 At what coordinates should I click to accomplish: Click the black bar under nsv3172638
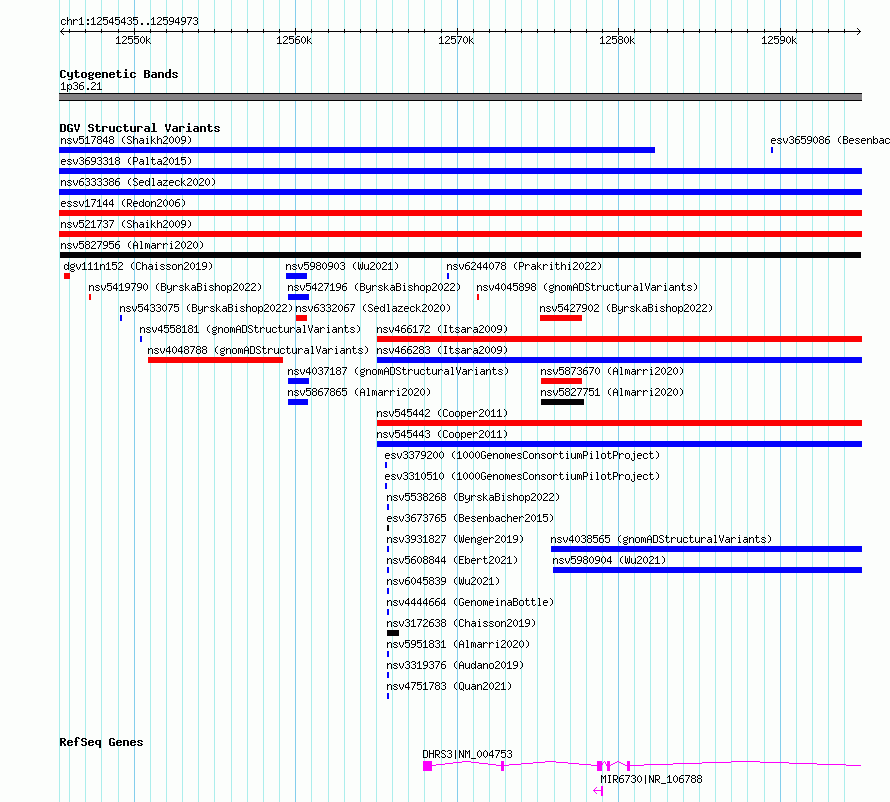click(x=393, y=633)
